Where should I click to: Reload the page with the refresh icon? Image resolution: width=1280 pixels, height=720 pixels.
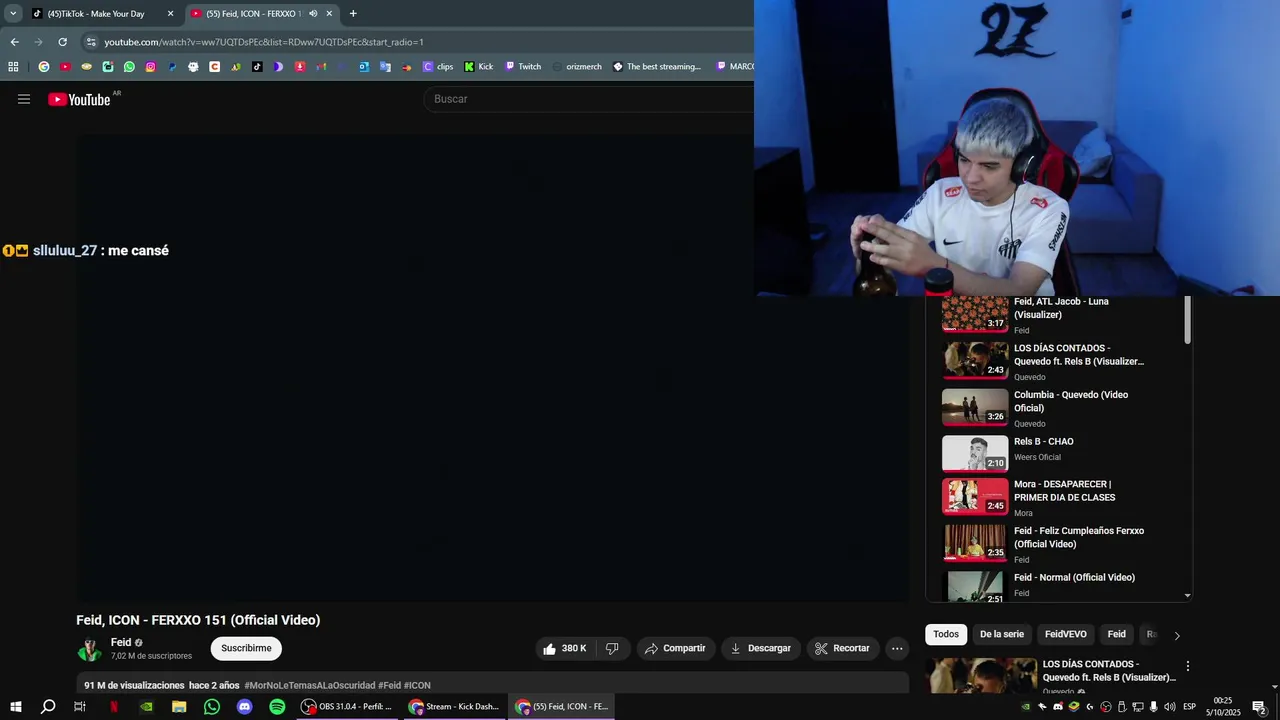[x=62, y=42]
